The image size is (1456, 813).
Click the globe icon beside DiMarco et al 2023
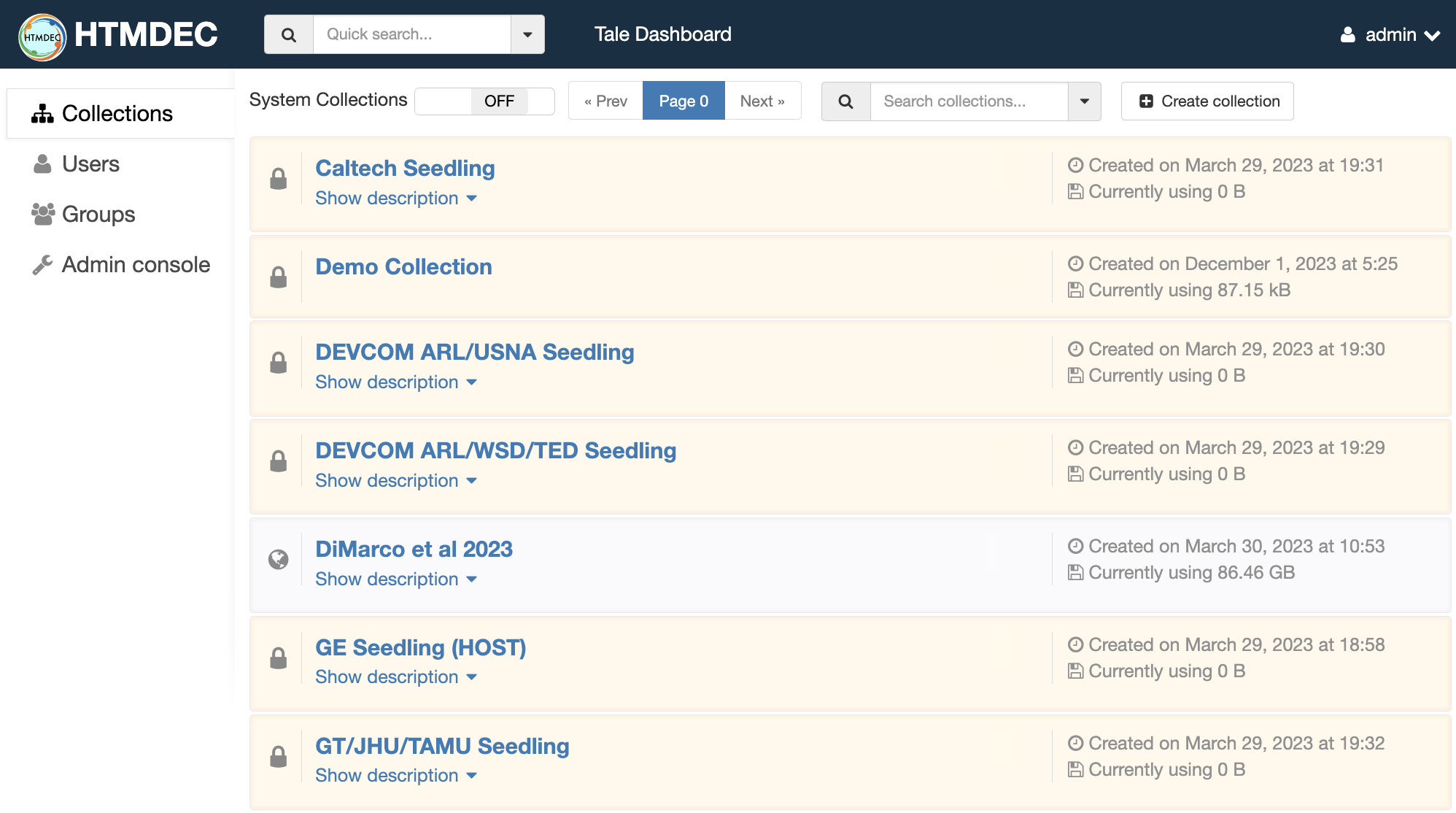click(x=278, y=560)
